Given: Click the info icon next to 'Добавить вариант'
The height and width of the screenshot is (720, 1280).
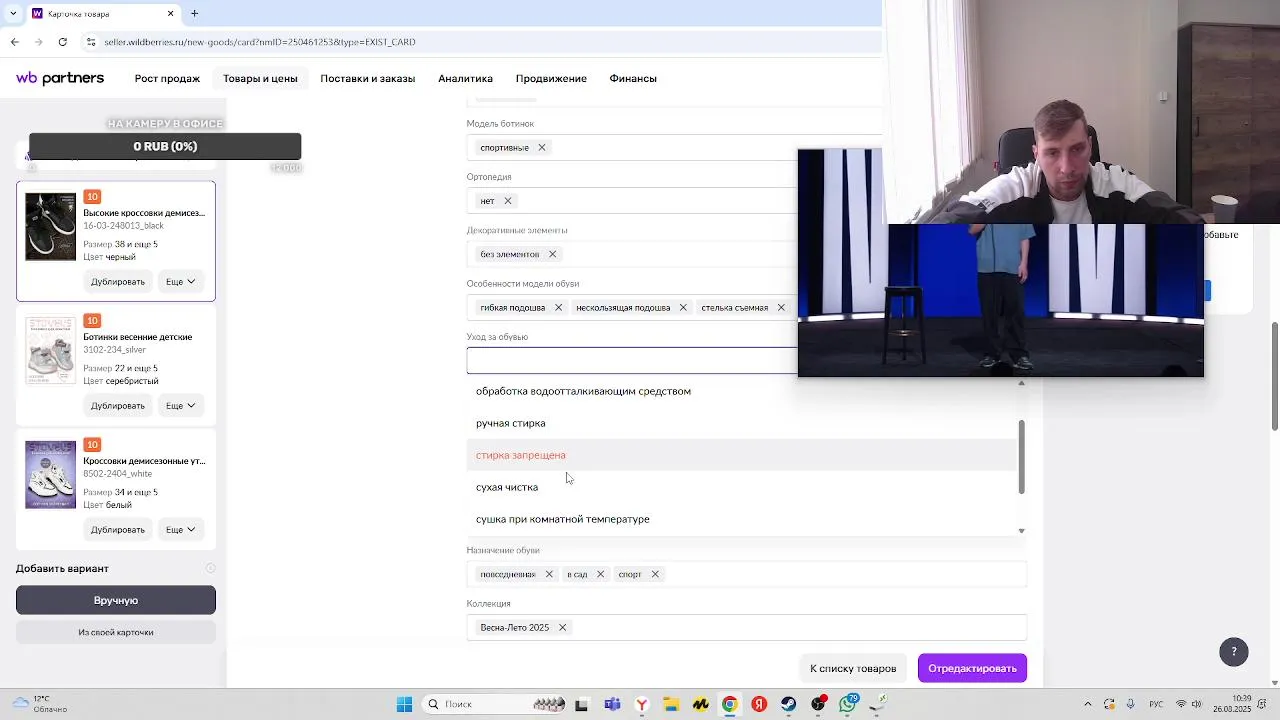Looking at the screenshot, I should (x=210, y=569).
